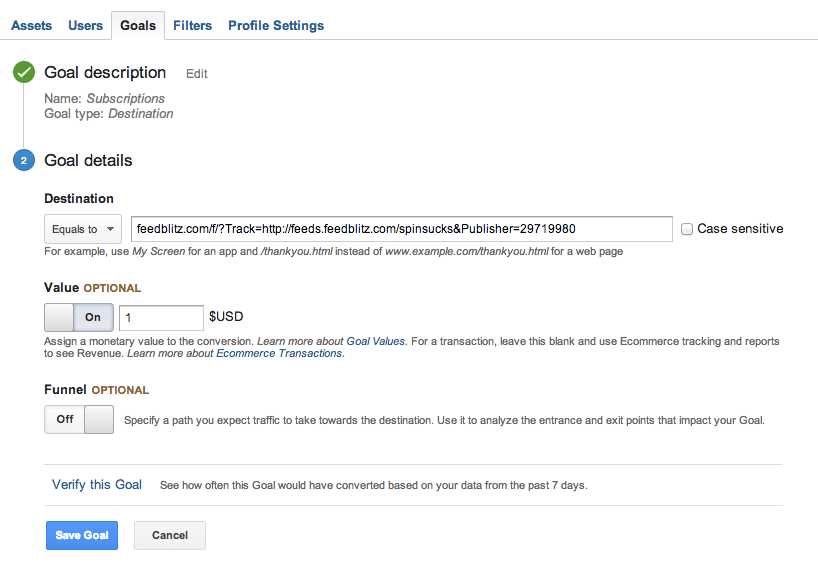Image resolution: width=818 pixels, height=570 pixels.
Task: Click into the Destination URL field
Action: pyautogui.click(x=401, y=229)
